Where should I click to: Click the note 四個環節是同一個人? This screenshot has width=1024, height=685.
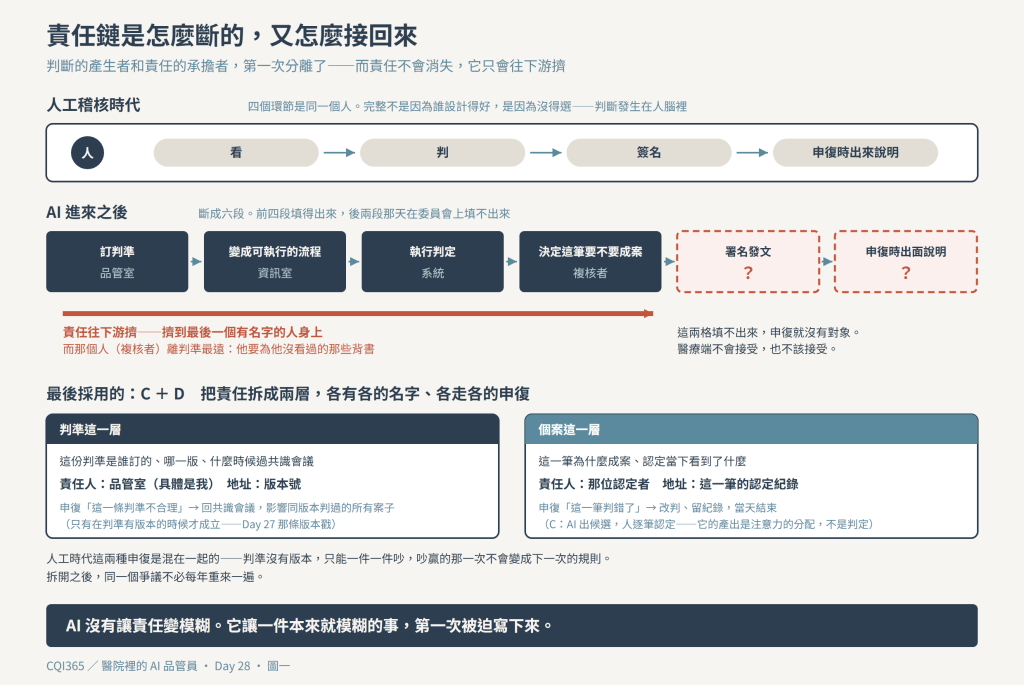coord(467,106)
